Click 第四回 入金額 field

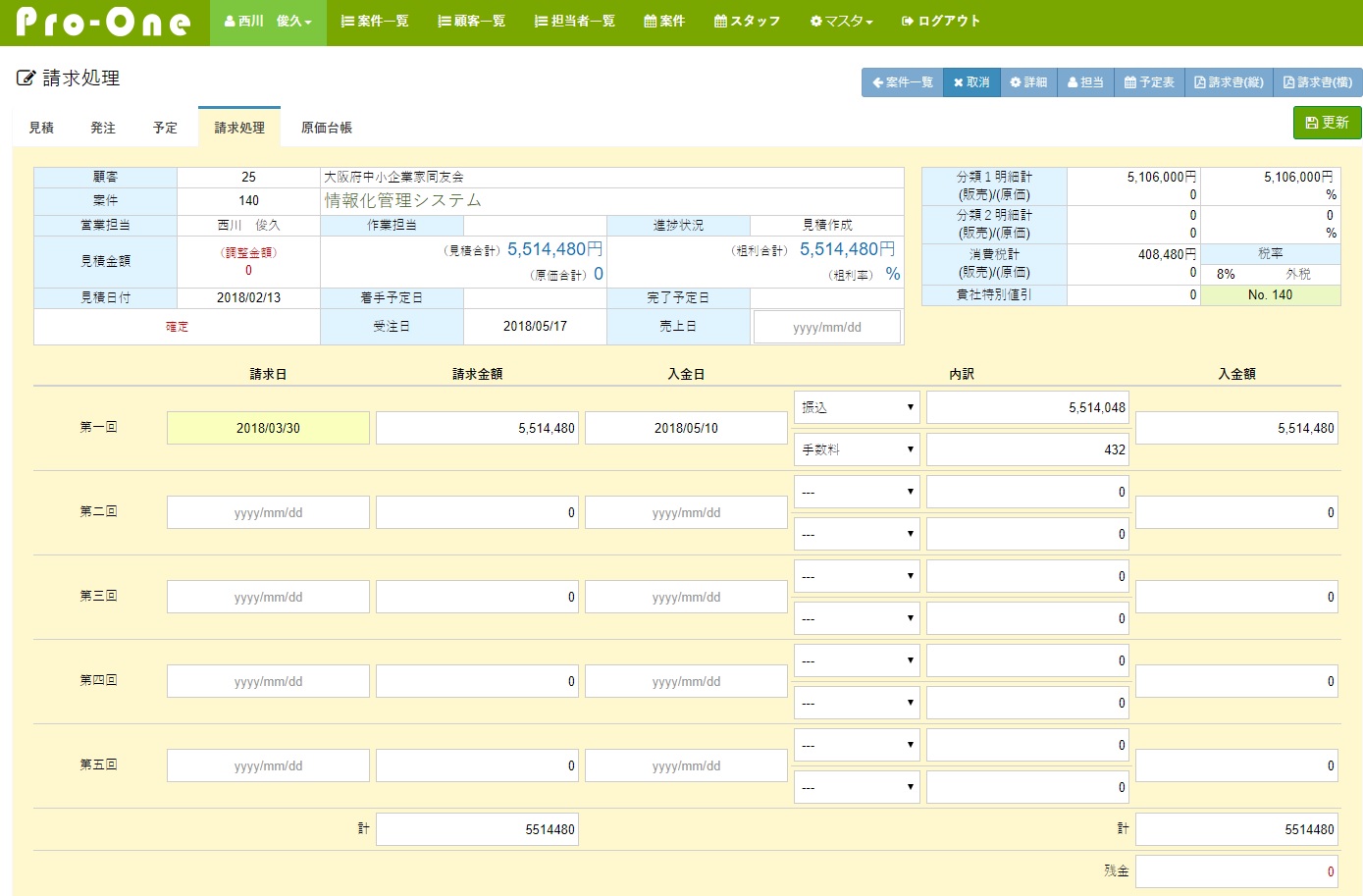(x=1236, y=681)
